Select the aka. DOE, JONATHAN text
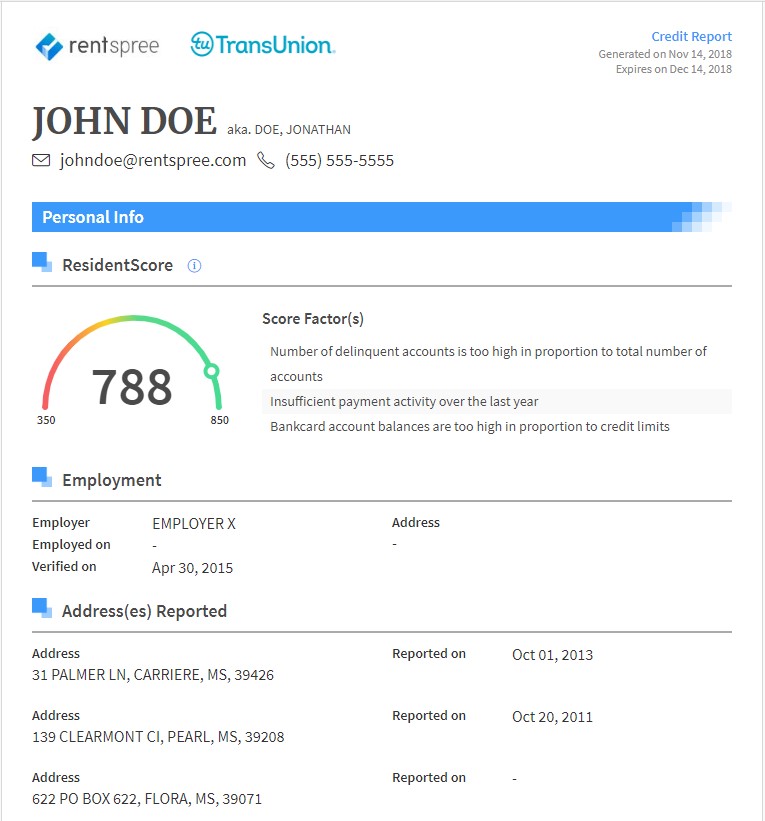Screen dimensions: 765x821 click(x=289, y=130)
